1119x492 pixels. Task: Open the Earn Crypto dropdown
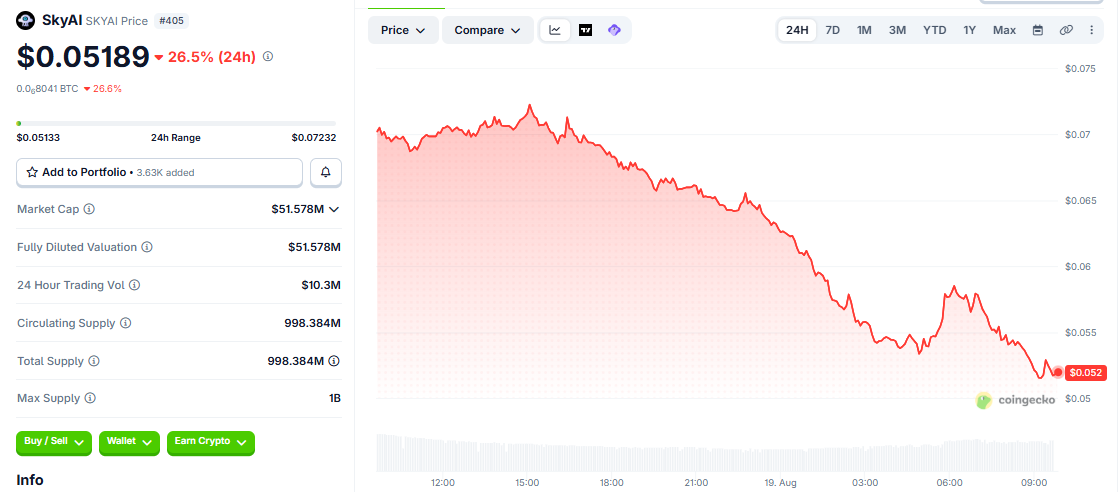211,442
